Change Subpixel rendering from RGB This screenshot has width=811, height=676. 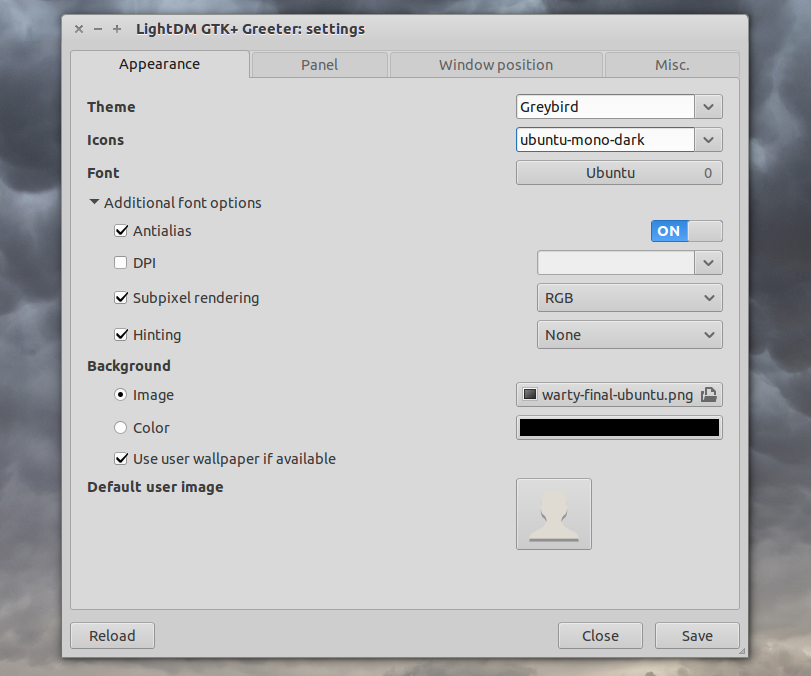pyautogui.click(x=709, y=297)
